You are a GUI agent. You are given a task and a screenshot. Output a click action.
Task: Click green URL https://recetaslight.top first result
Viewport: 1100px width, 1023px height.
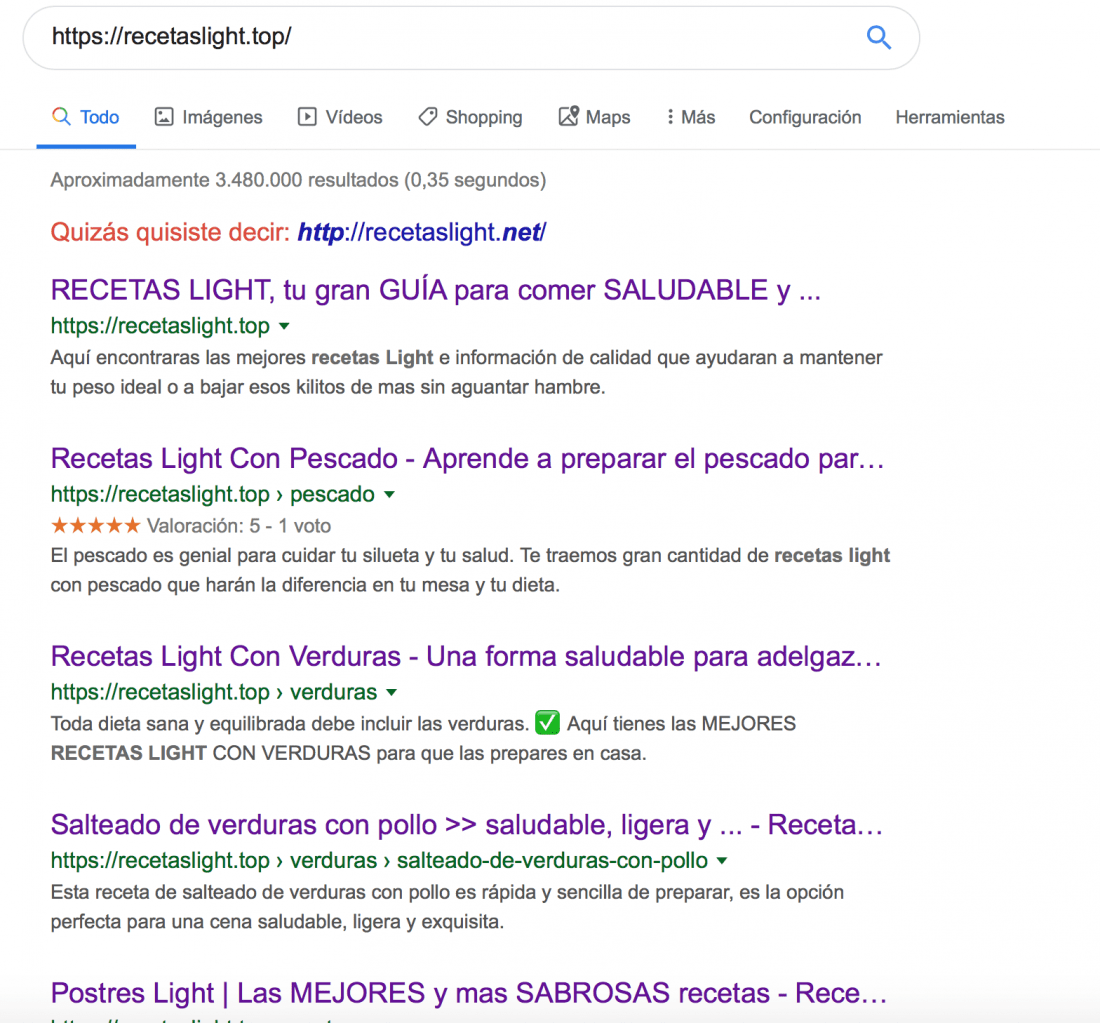tap(160, 326)
